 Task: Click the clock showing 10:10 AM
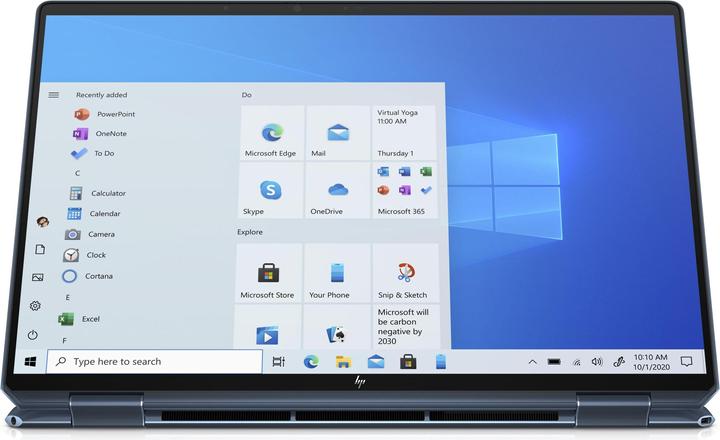[x=651, y=362]
